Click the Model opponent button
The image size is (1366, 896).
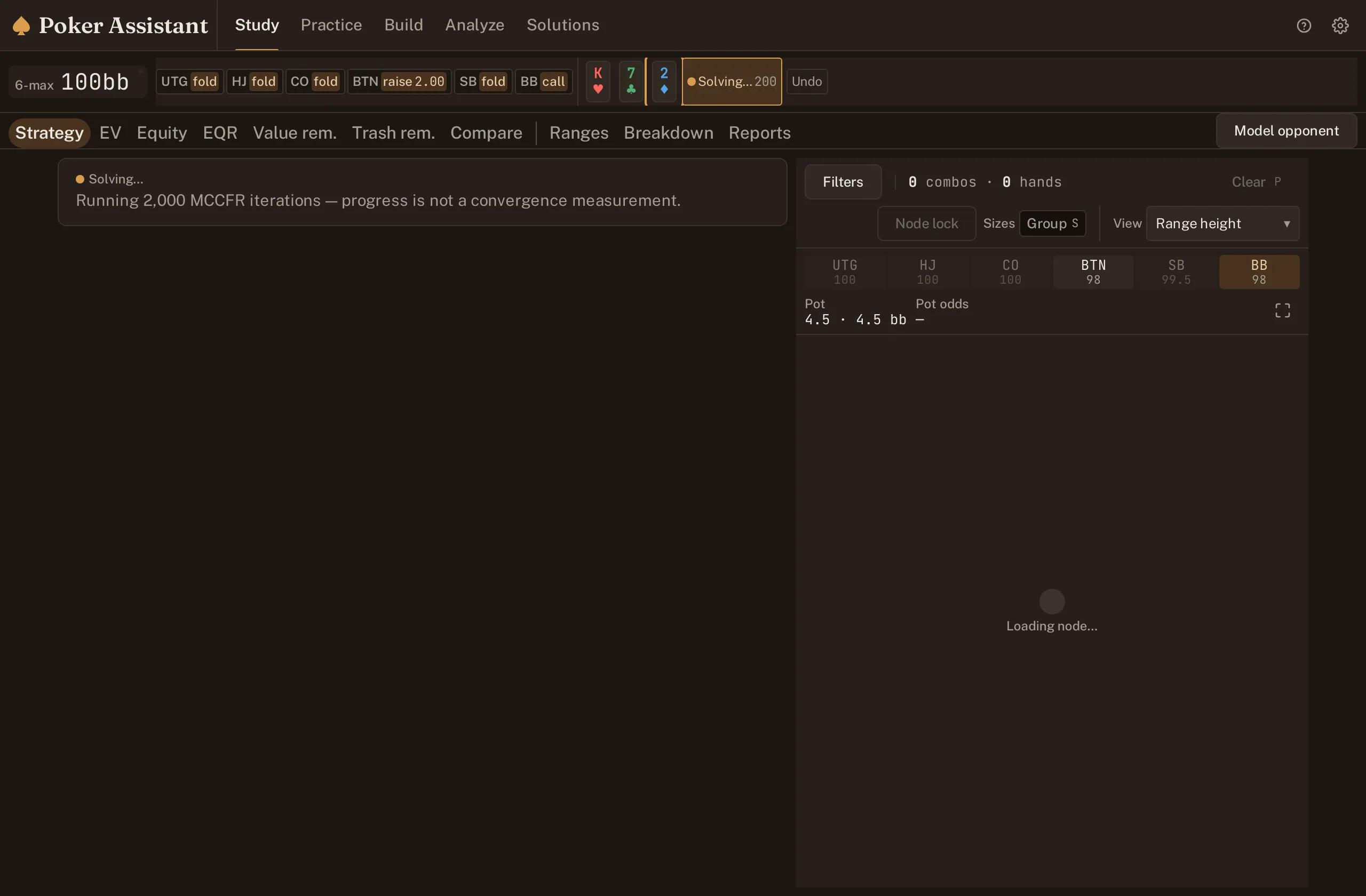(1286, 131)
